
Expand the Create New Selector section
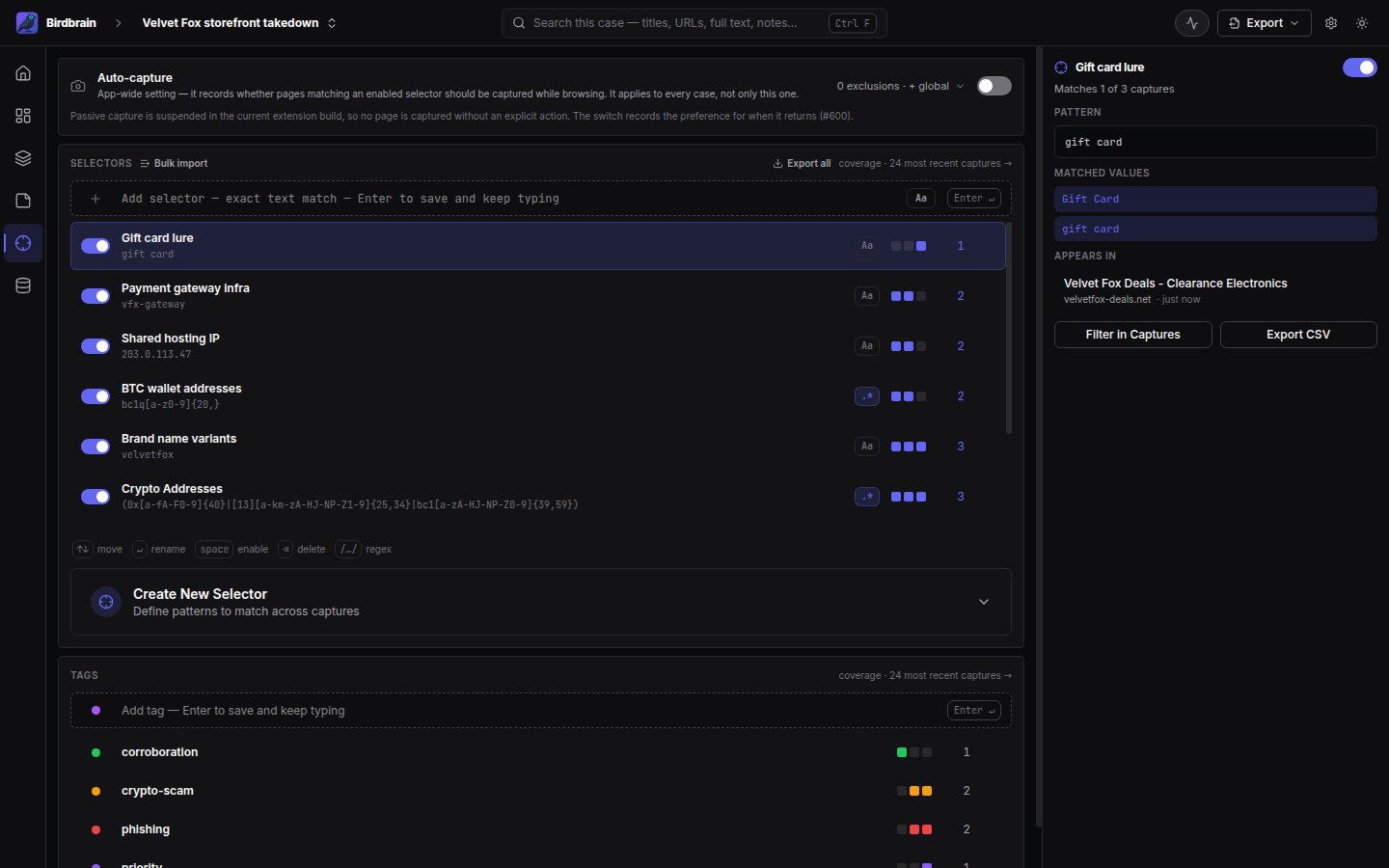[541, 602]
